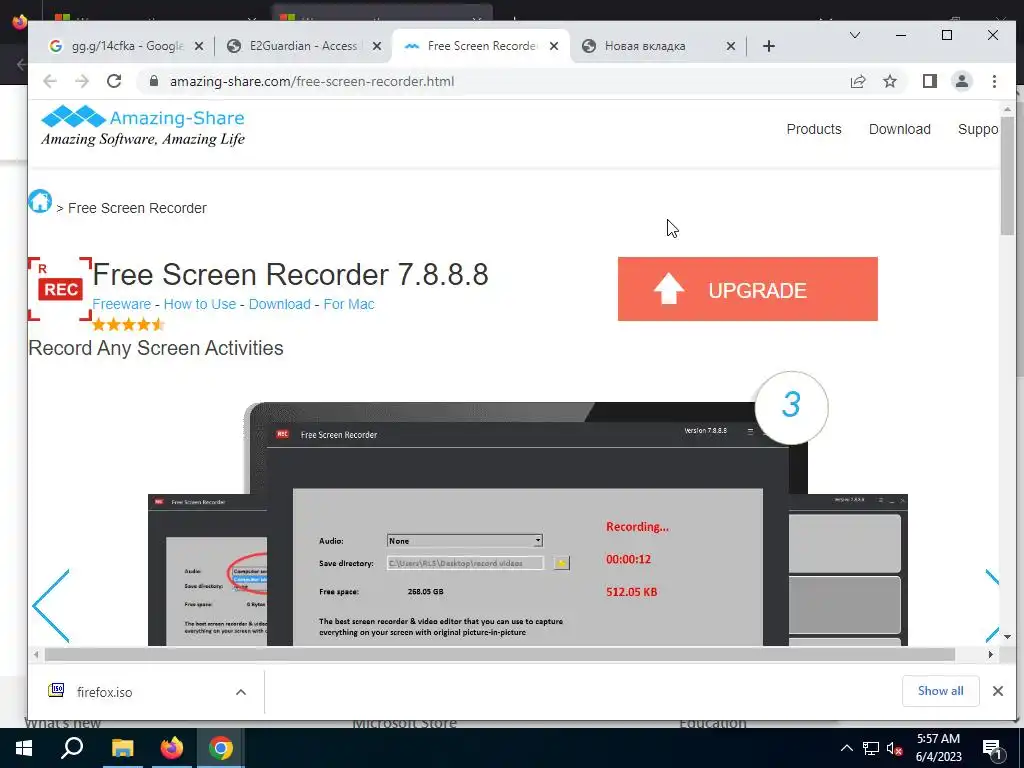The width and height of the screenshot is (1024, 768).
Task: Close the downloads bar
Action: (997, 691)
